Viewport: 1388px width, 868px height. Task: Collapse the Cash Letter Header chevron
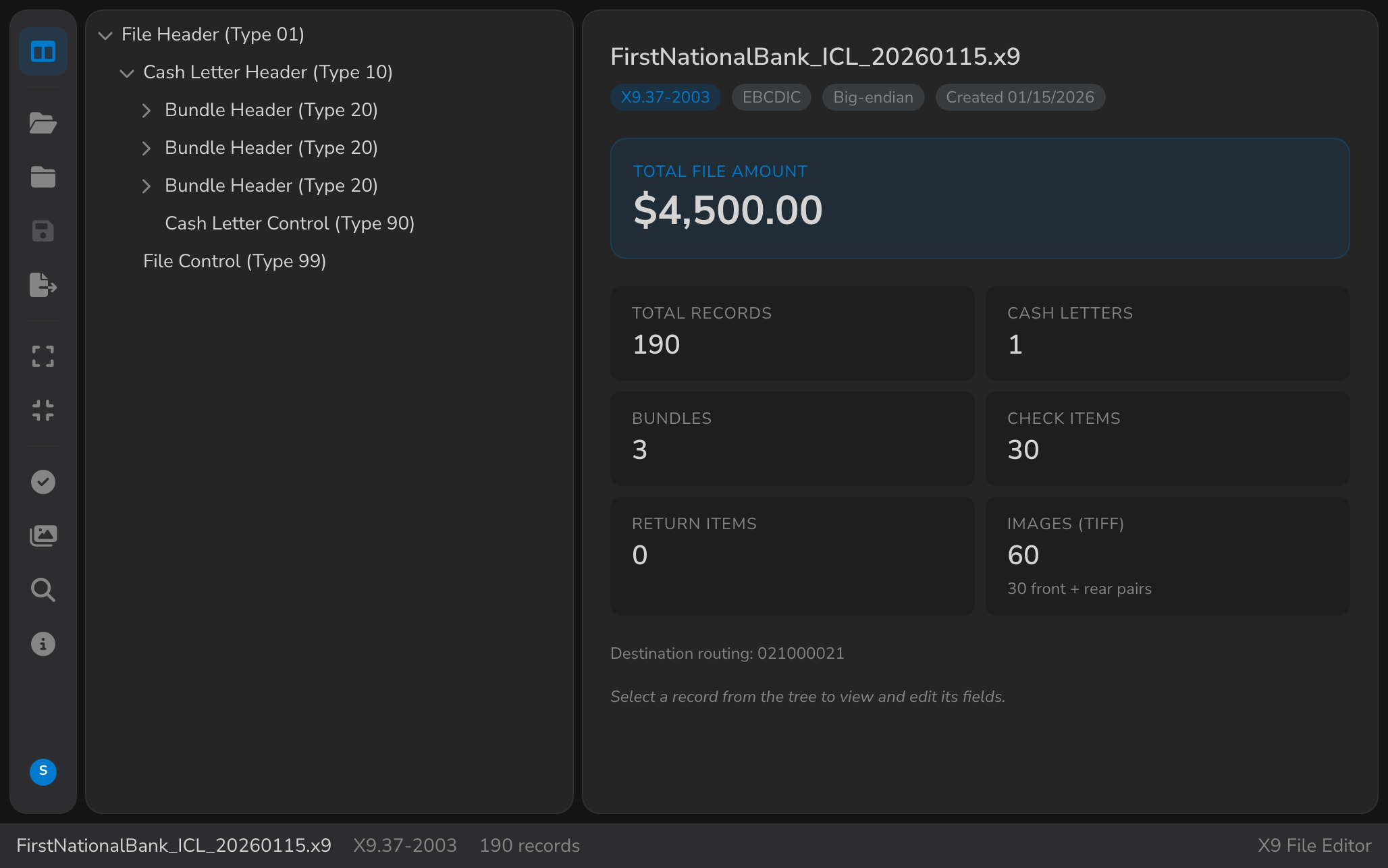tap(127, 73)
